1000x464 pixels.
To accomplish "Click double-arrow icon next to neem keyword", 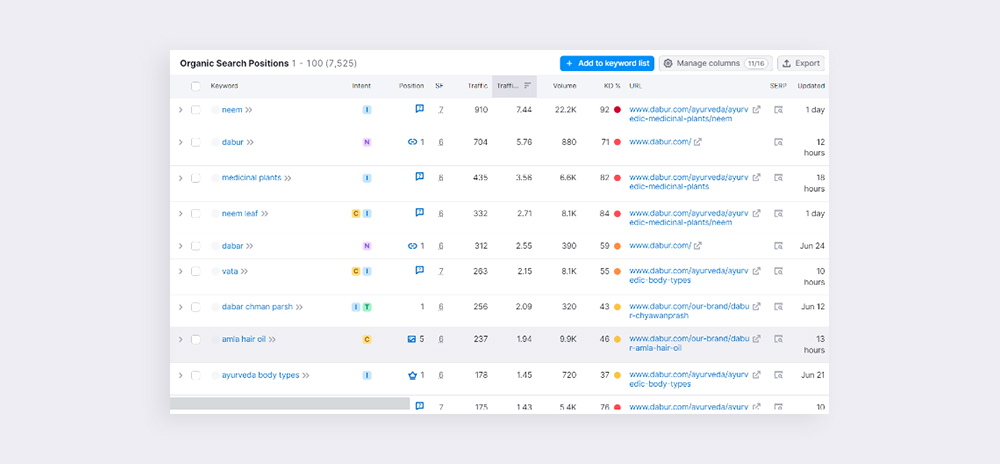I will [249, 110].
